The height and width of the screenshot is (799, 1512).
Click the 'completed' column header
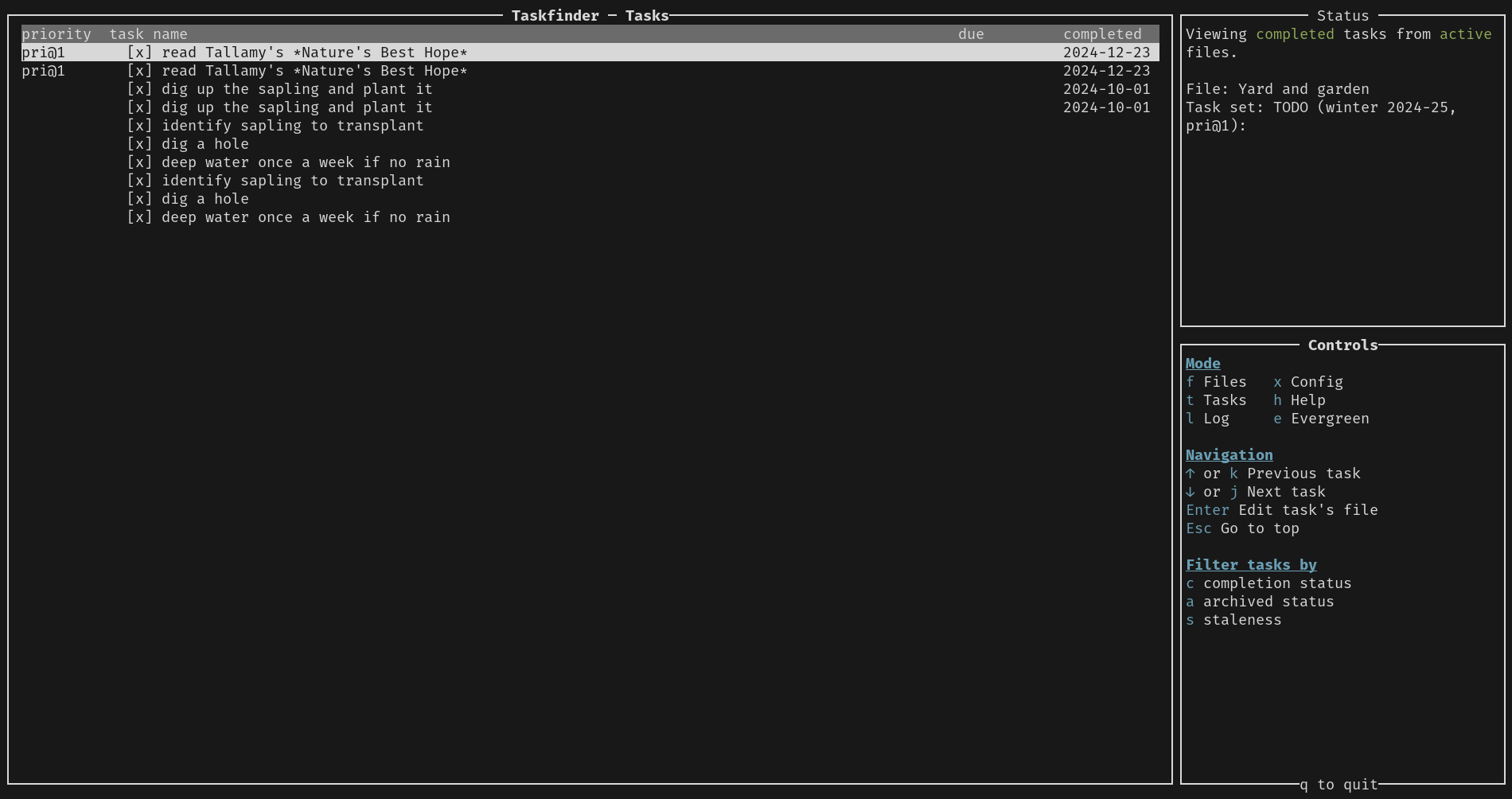tap(1102, 34)
